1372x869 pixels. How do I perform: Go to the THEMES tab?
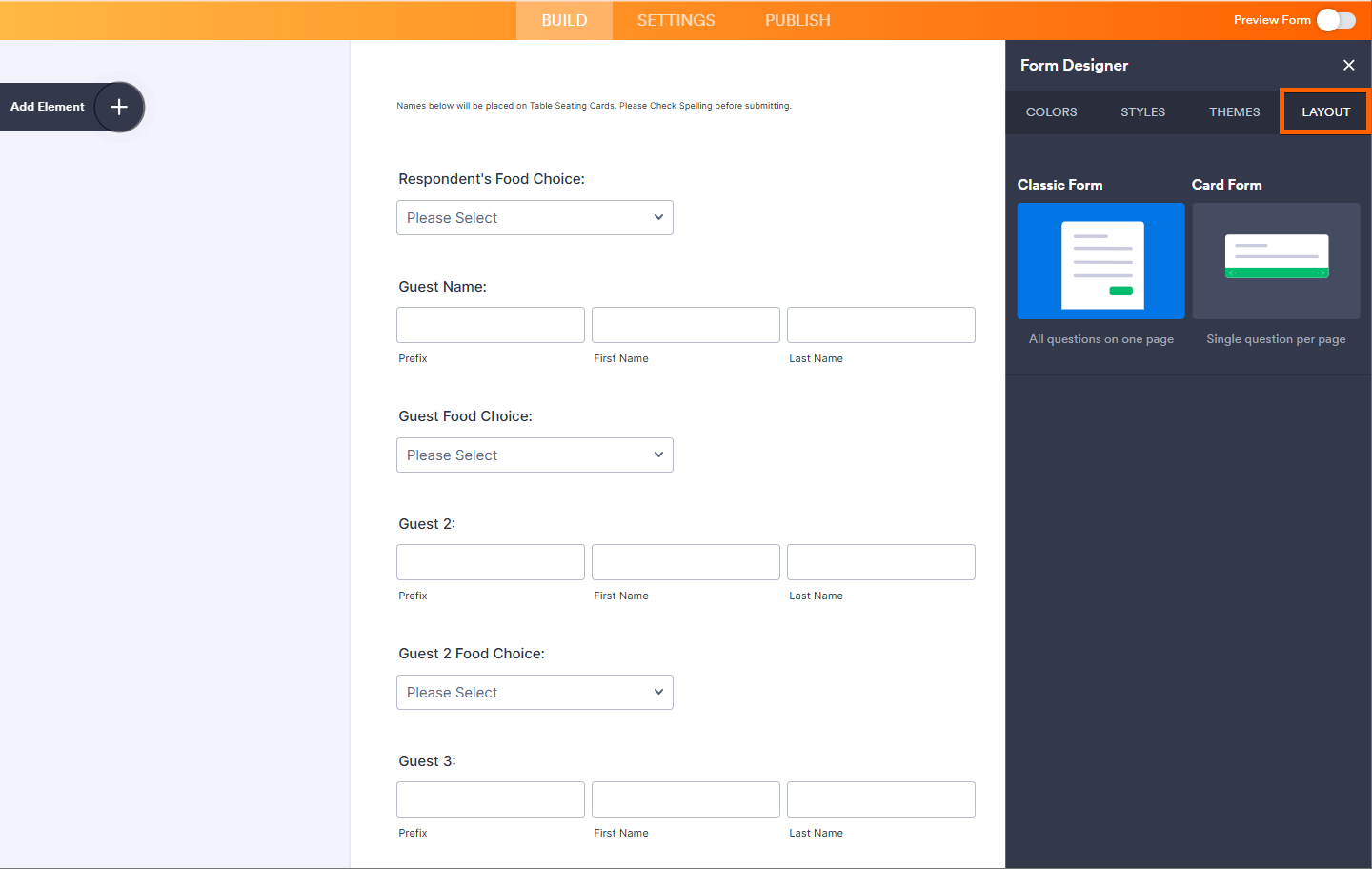[1234, 112]
